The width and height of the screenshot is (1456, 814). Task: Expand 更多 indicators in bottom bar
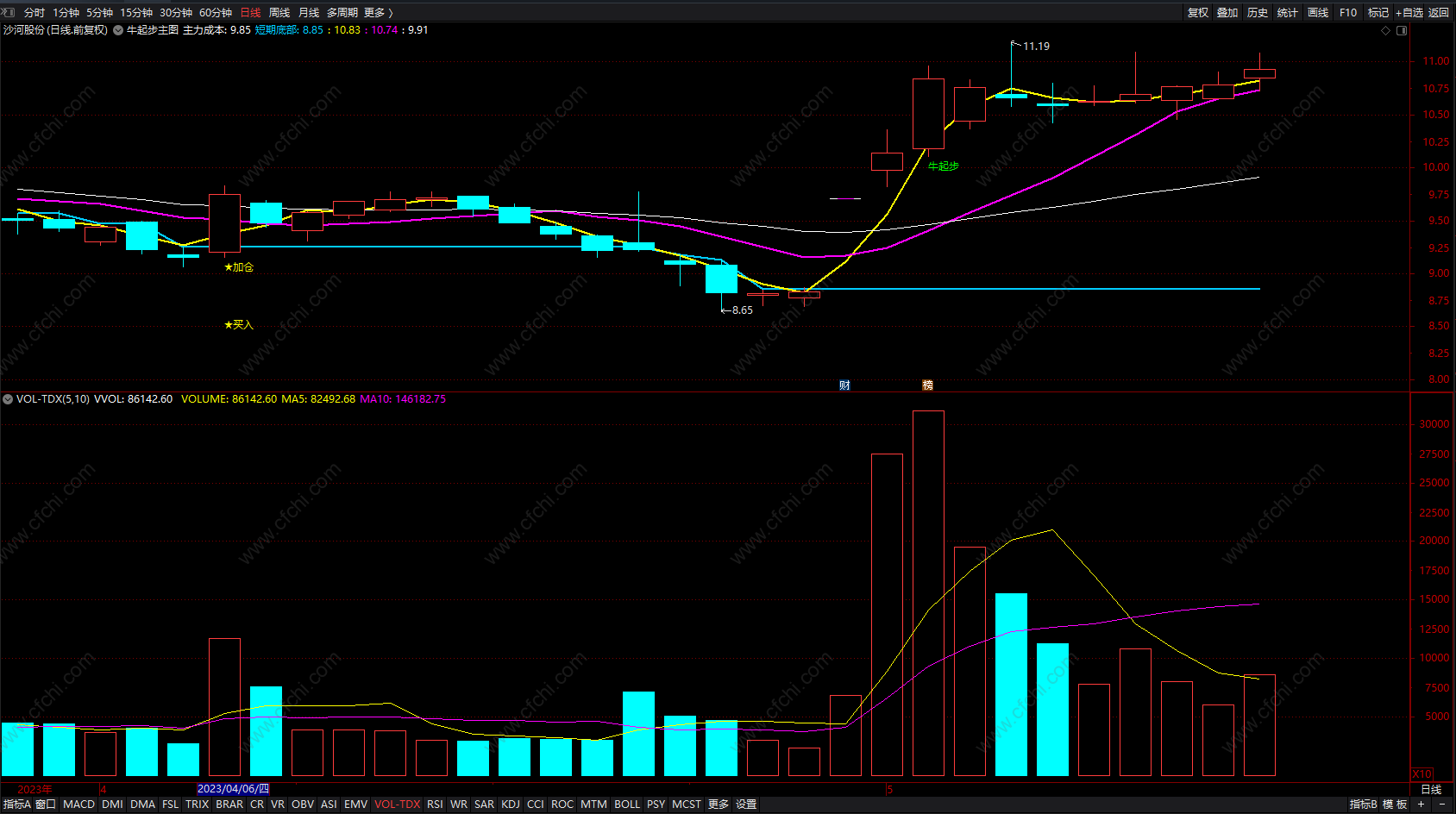tap(719, 805)
